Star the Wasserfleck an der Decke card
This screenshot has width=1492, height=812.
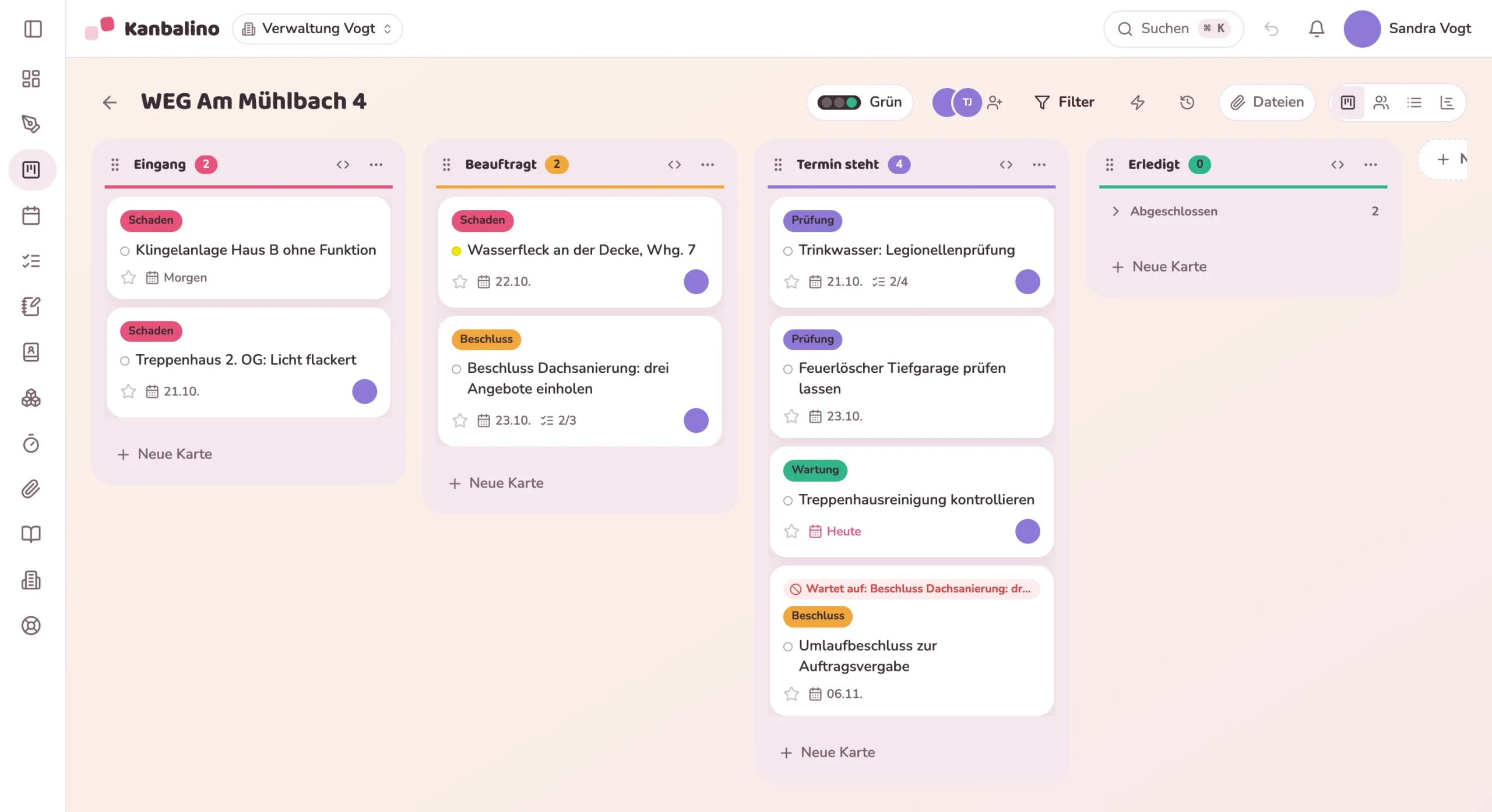[460, 281]
